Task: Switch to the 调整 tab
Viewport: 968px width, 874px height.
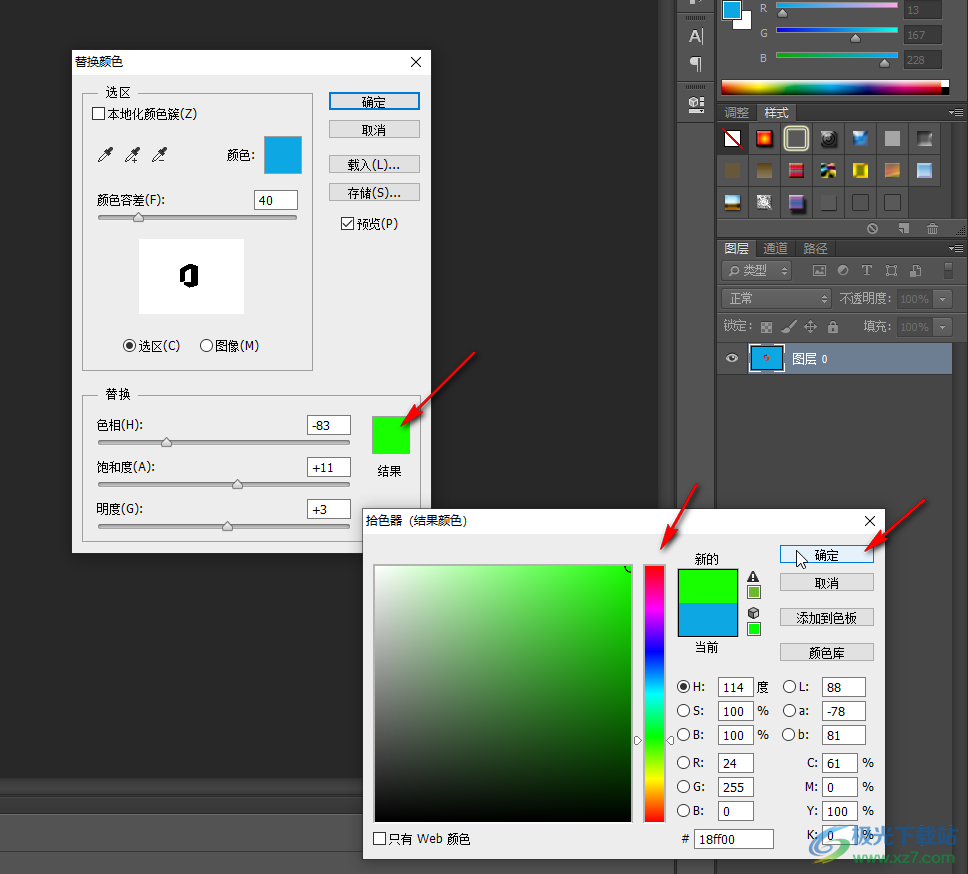Action: tap(736, 112)
